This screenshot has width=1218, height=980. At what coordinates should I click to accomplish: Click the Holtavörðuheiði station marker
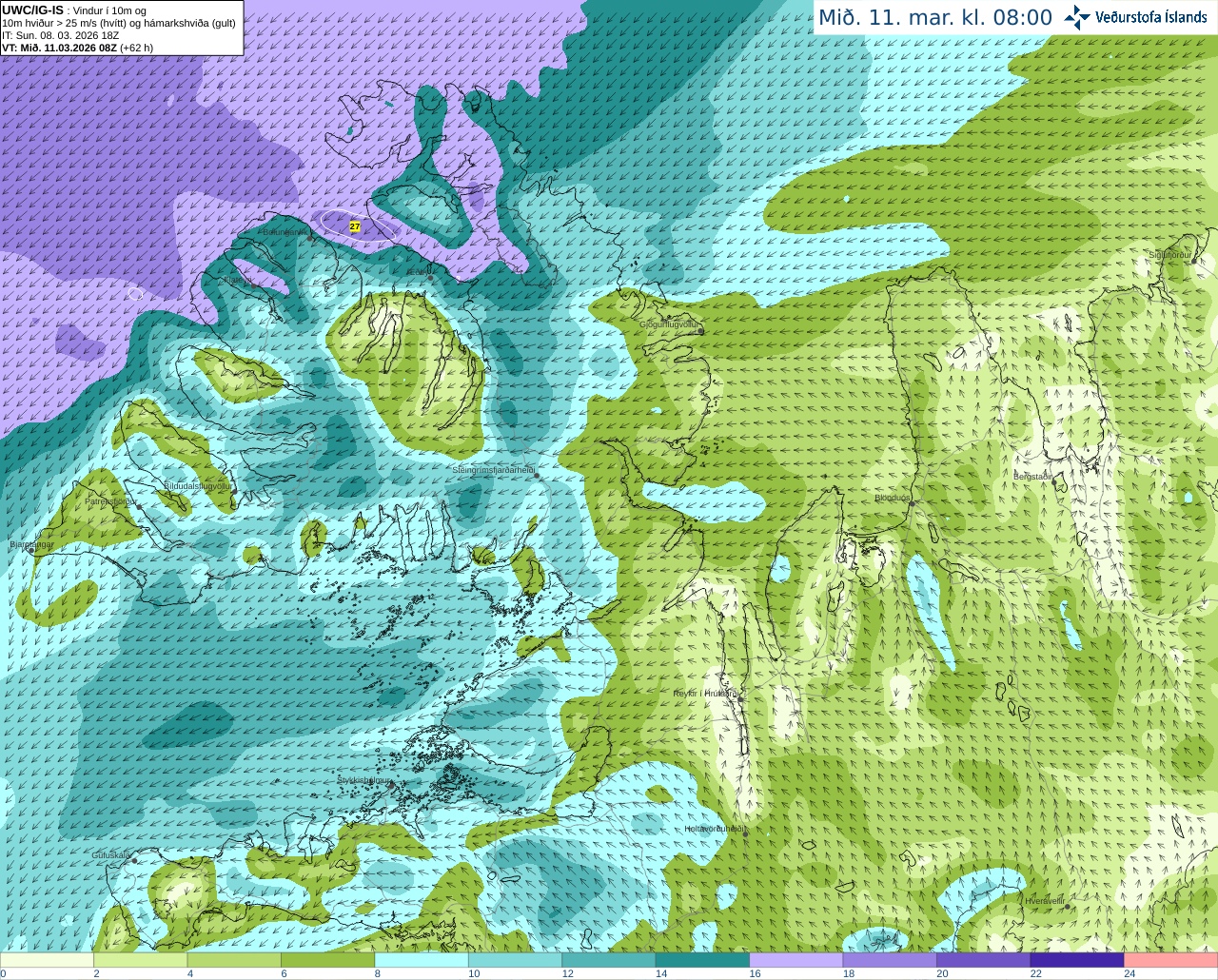click(745, 833)
